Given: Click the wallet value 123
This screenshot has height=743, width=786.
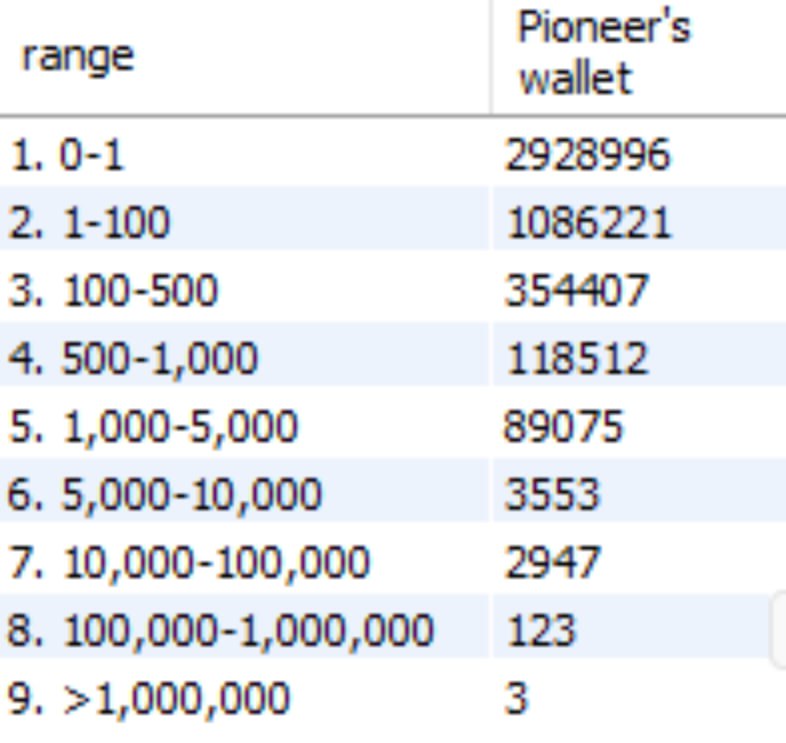Looking at the screenshot, I should coord(541,630).
